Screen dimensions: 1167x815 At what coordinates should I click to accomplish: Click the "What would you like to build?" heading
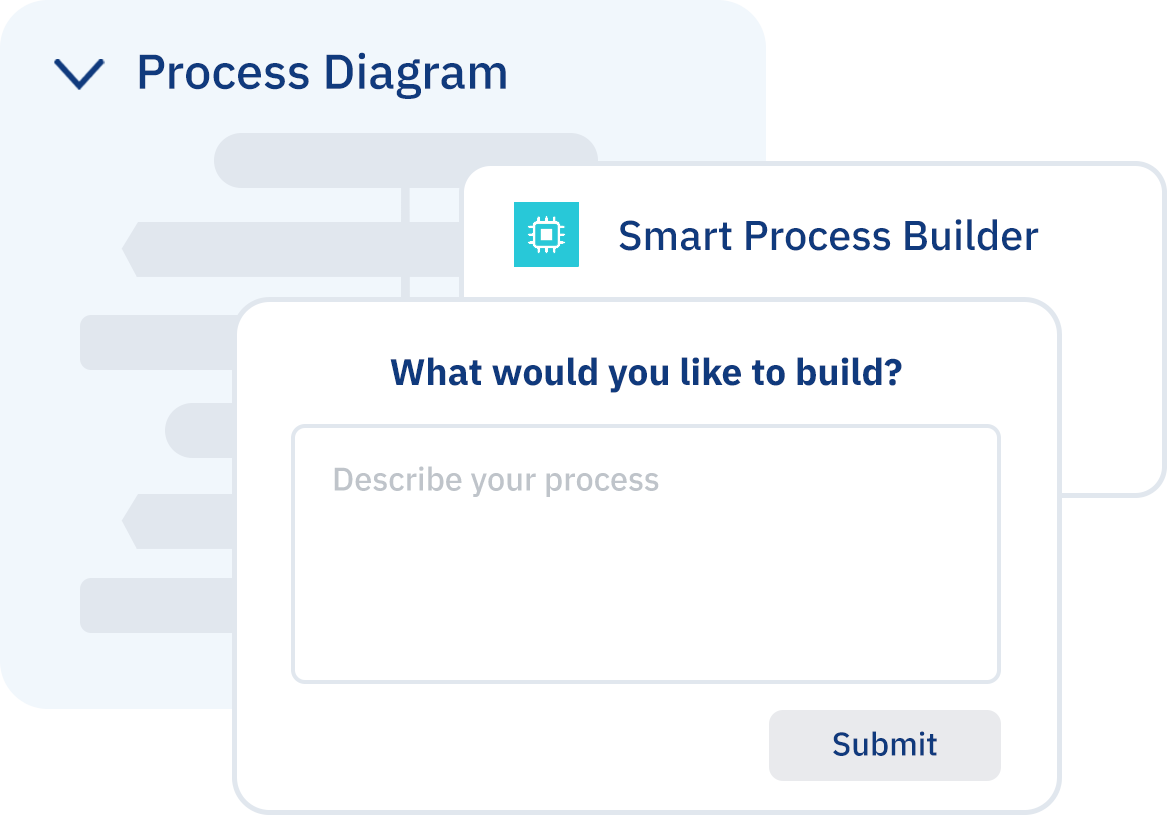(x=646, y=372)
